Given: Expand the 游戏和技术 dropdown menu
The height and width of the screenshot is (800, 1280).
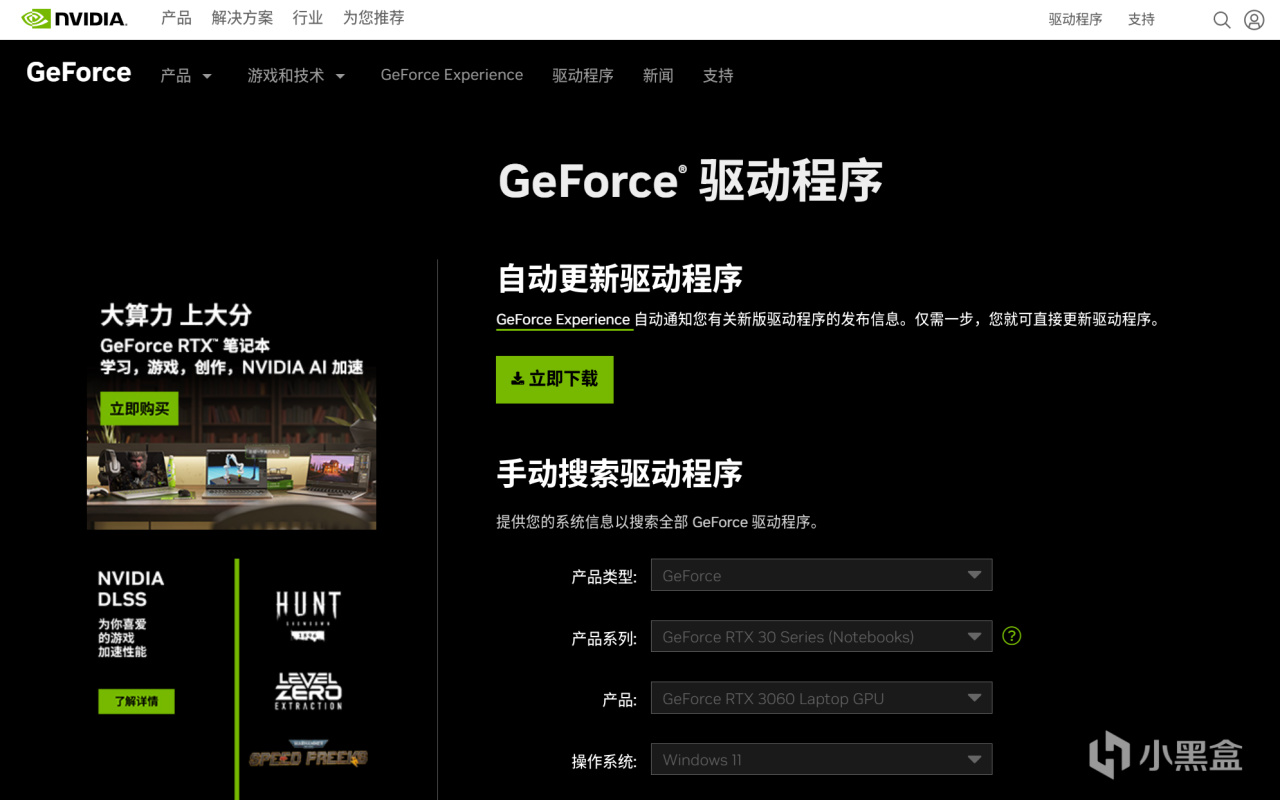Looking at the screenshot, I should point(296,75).
